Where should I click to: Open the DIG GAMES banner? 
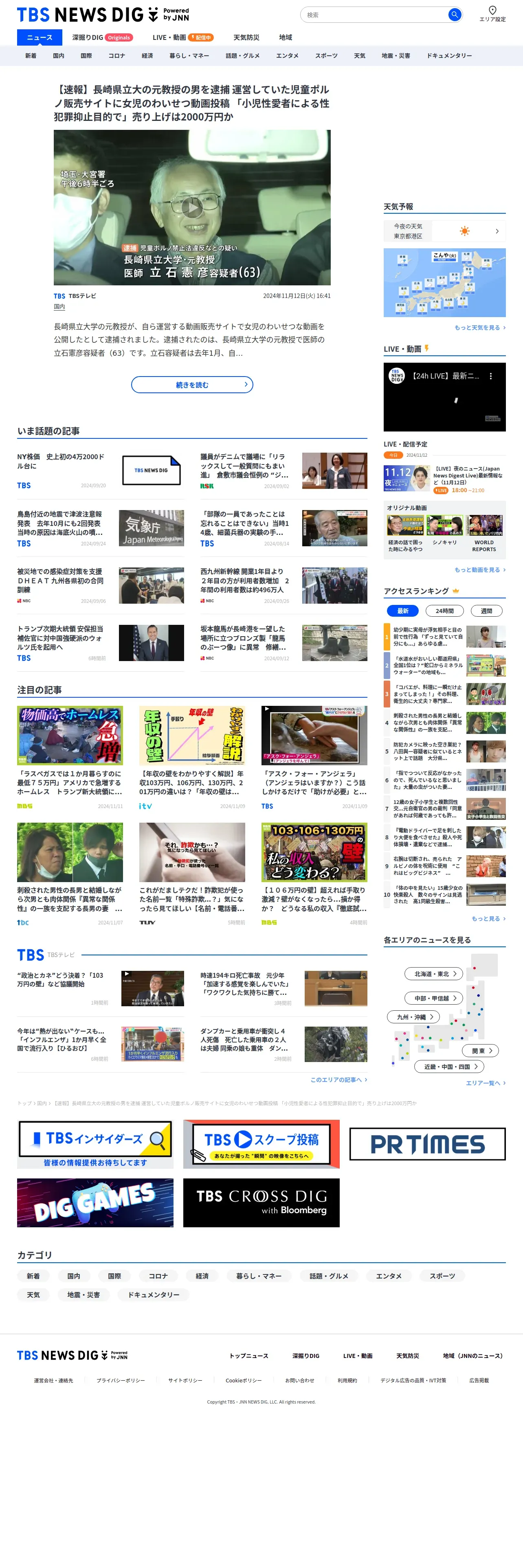pyautogui.click(x=95, y=1202)
